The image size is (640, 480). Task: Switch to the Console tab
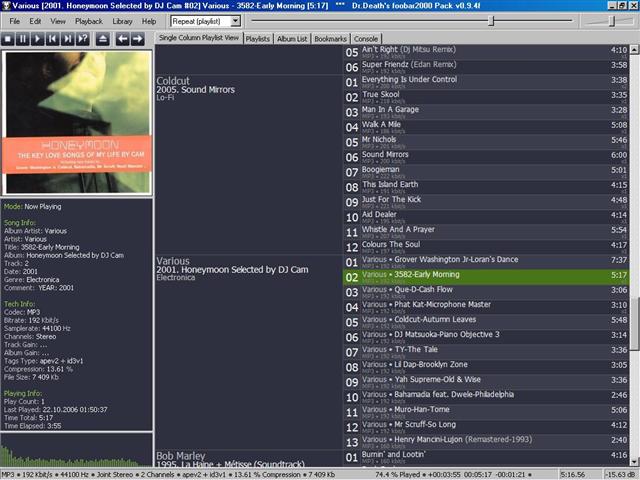pos(366,39)
